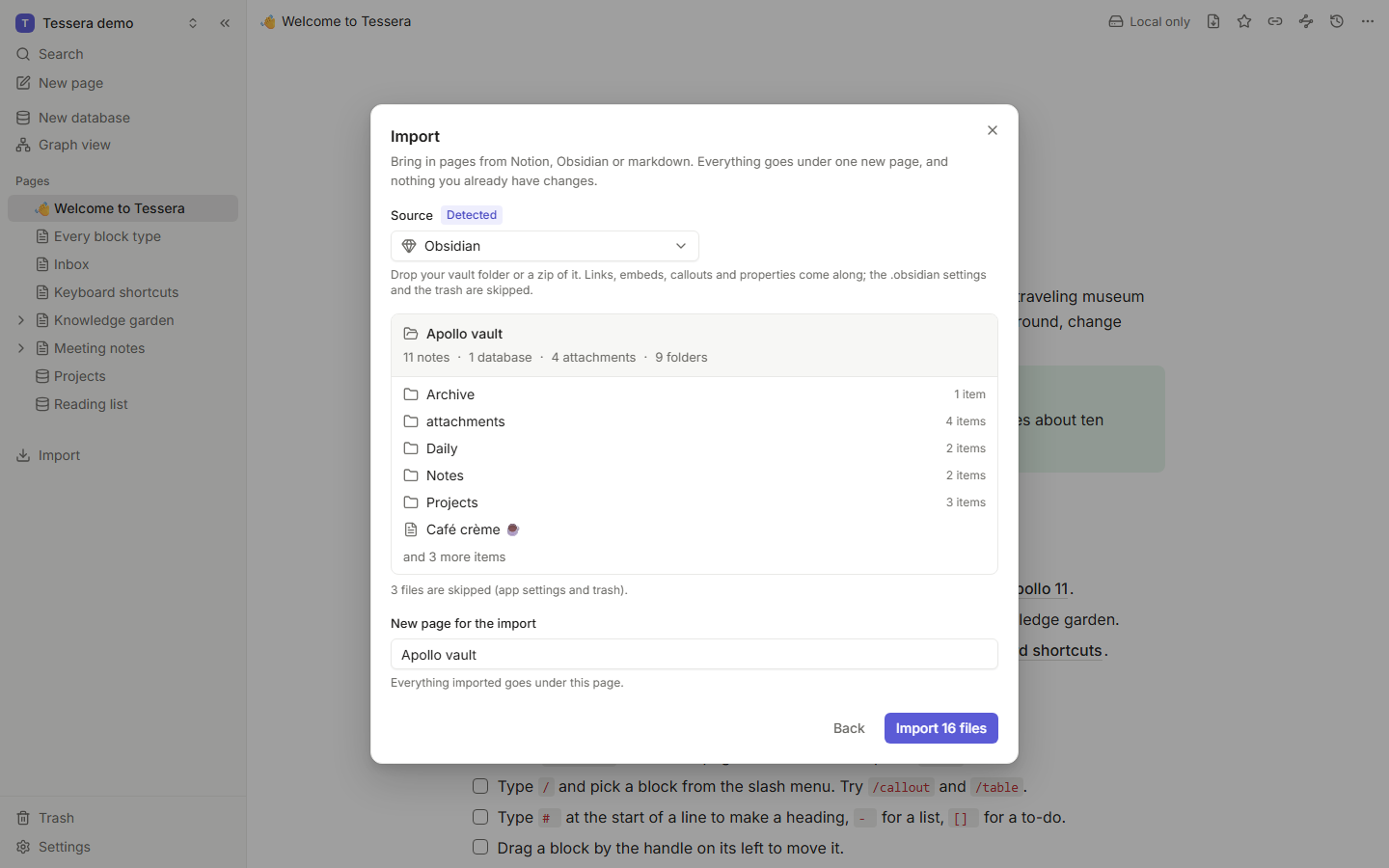
Task: Click the New page for the import field
Action: [694, 654]
